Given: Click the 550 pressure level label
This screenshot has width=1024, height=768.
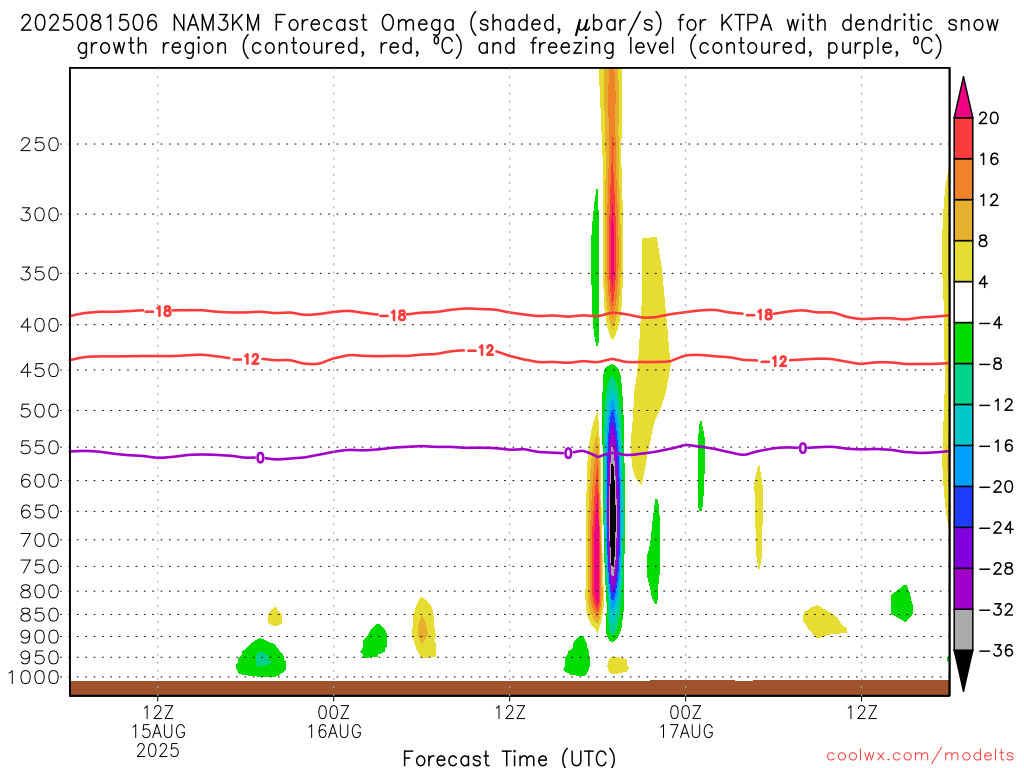Looking at the screenshot, I should pyautogui.click(x=40, y=448).
